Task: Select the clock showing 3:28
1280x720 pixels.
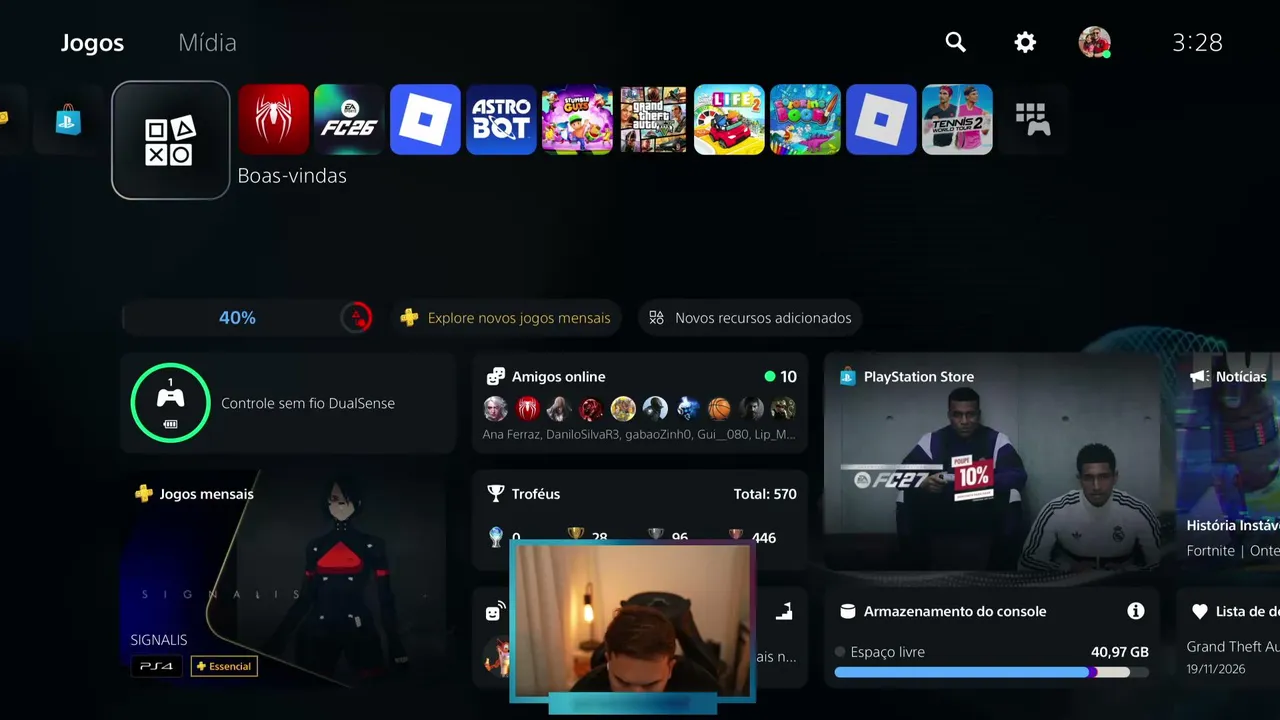Action: (x=1197, y=42)
